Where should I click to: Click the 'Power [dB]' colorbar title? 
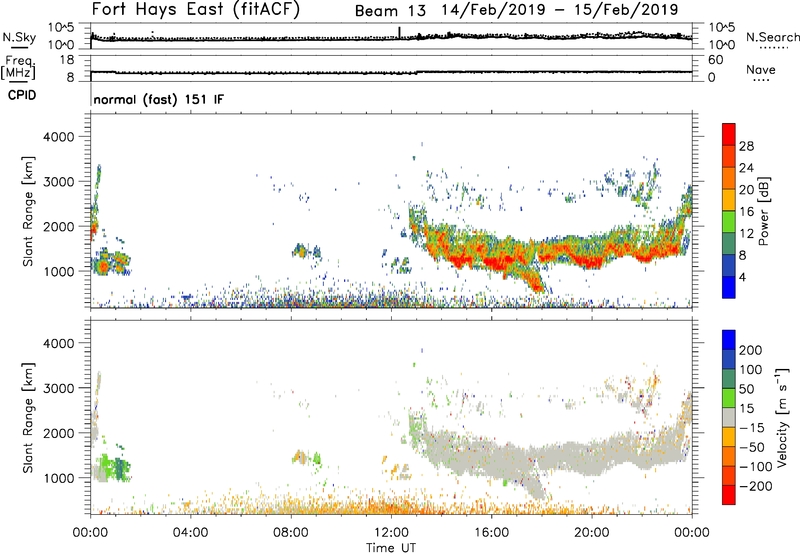coord(764,211)
